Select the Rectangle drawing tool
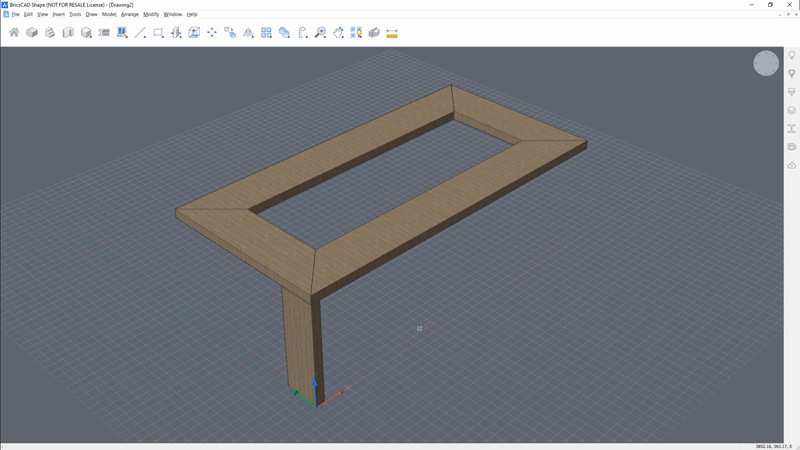The height and width of the screenshot is (450, 800). pyautogui.click(x=158, y=33)
